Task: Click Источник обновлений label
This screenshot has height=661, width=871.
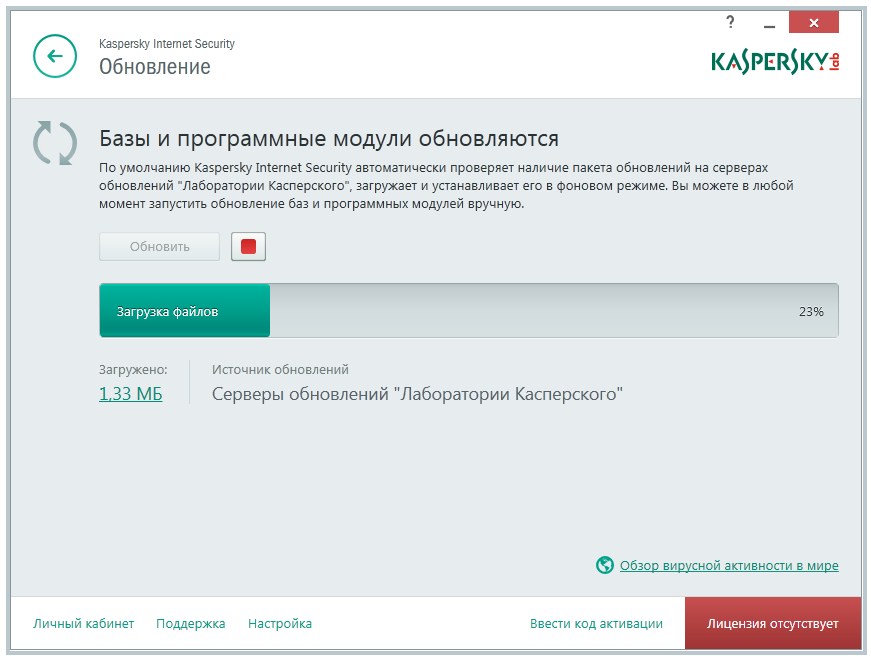Action: pos(281,369)
